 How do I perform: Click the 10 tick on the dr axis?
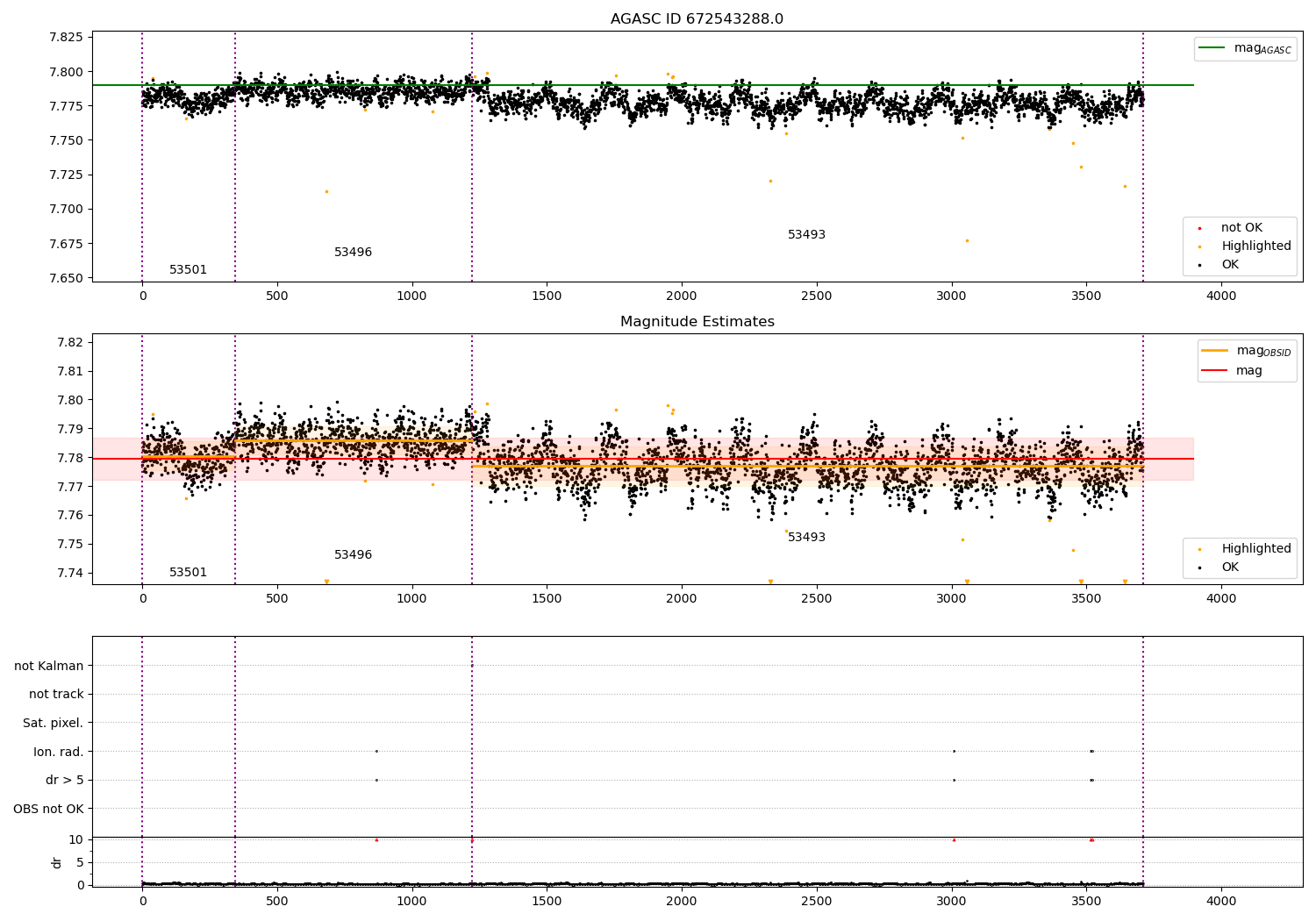[76, 839]
